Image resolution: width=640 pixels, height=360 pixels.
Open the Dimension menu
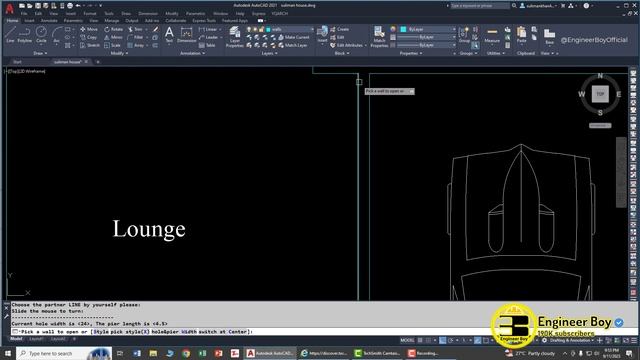(x=148, y=13)
